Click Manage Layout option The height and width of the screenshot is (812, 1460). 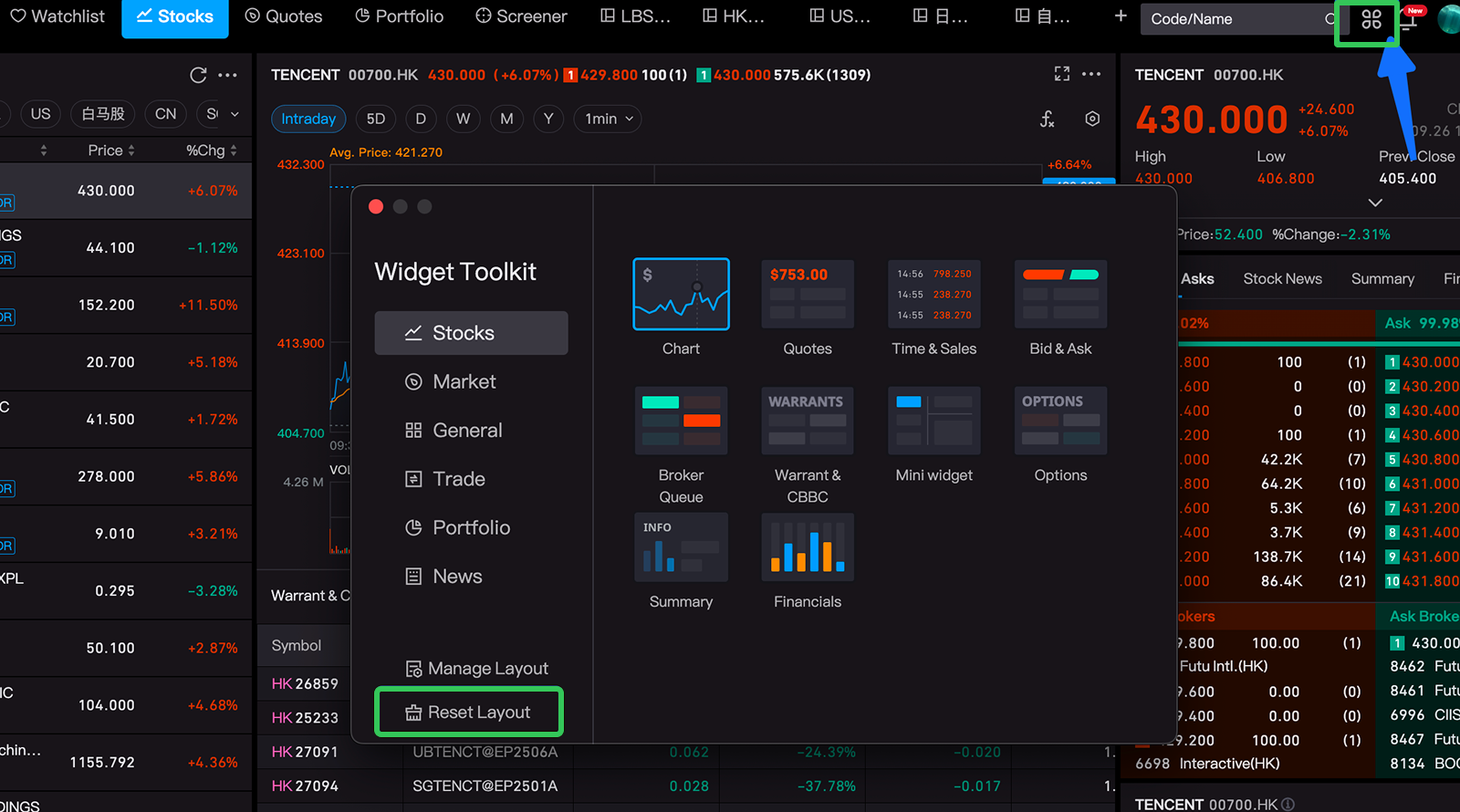[477, 669]
